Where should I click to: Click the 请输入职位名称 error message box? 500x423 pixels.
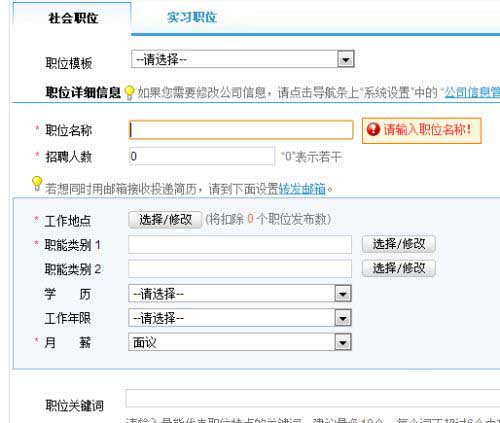click(x=422, y=130)
